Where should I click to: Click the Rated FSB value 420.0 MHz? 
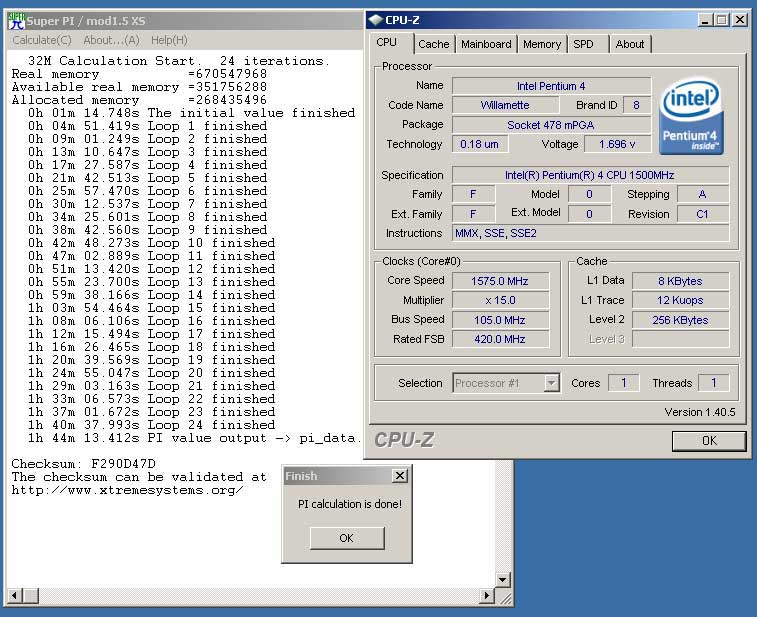(500, 339)
